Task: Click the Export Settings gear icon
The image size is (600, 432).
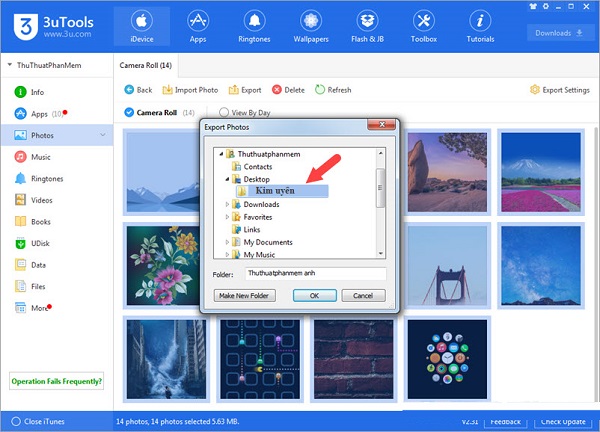Action: pyautogui.click(x=534, y=90)
